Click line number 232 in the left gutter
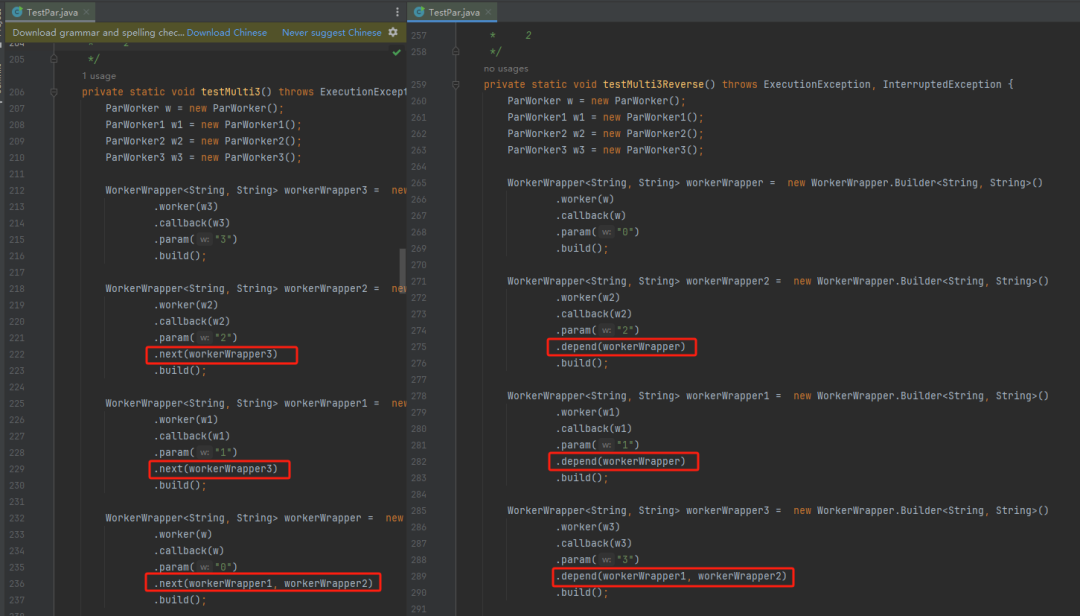The image size is (1080, 616). point(17,518)
